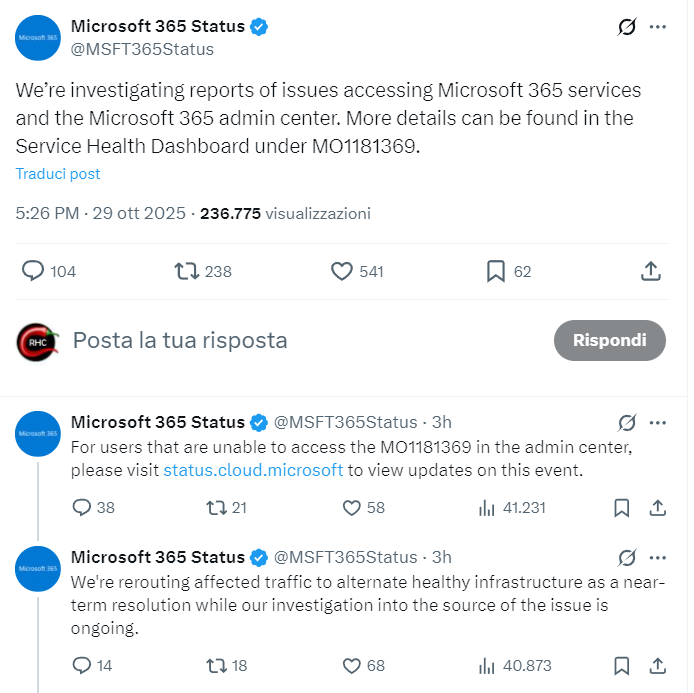Screen dimensions: 694x693
Task: Open the more options menu on main post
Action: point(657,27)
